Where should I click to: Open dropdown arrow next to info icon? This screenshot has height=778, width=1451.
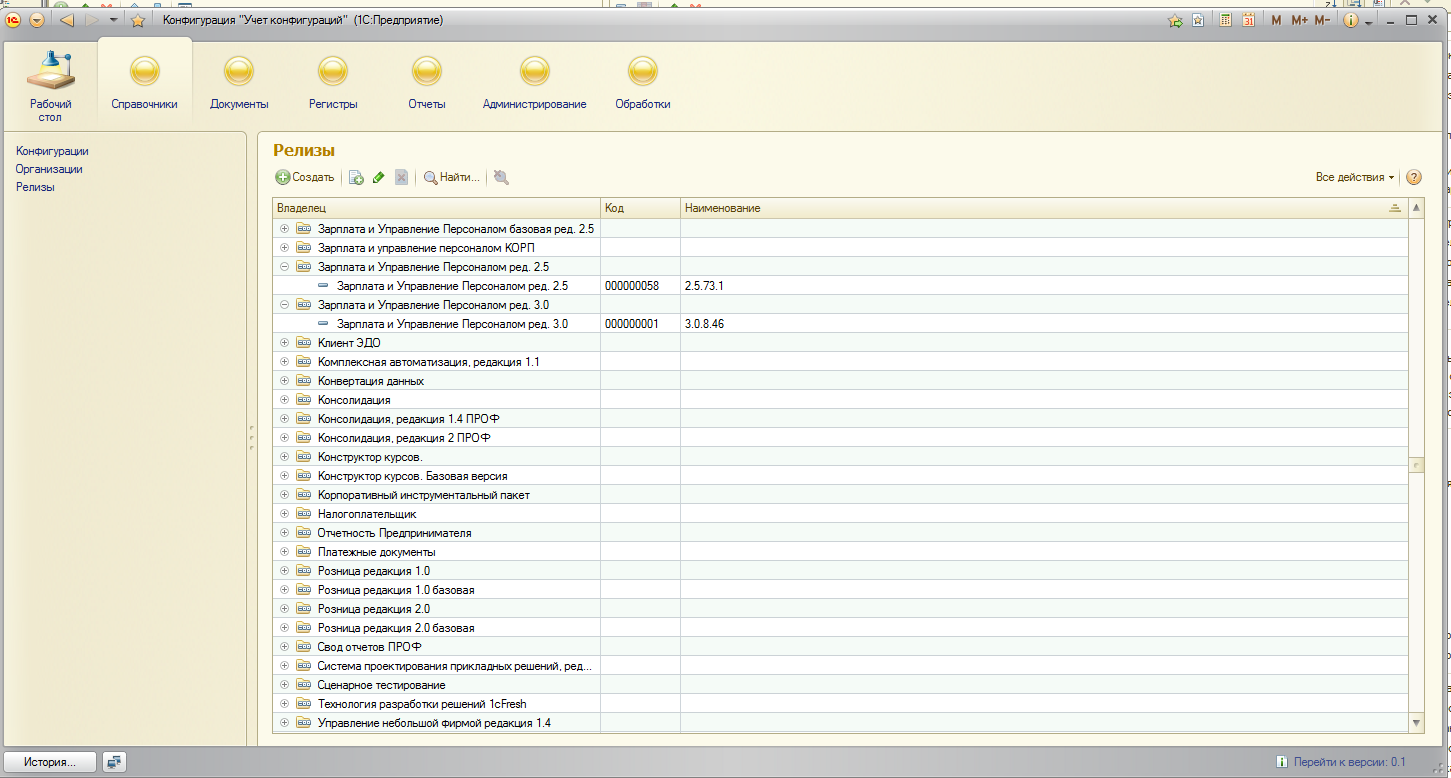click(1368, 21)
